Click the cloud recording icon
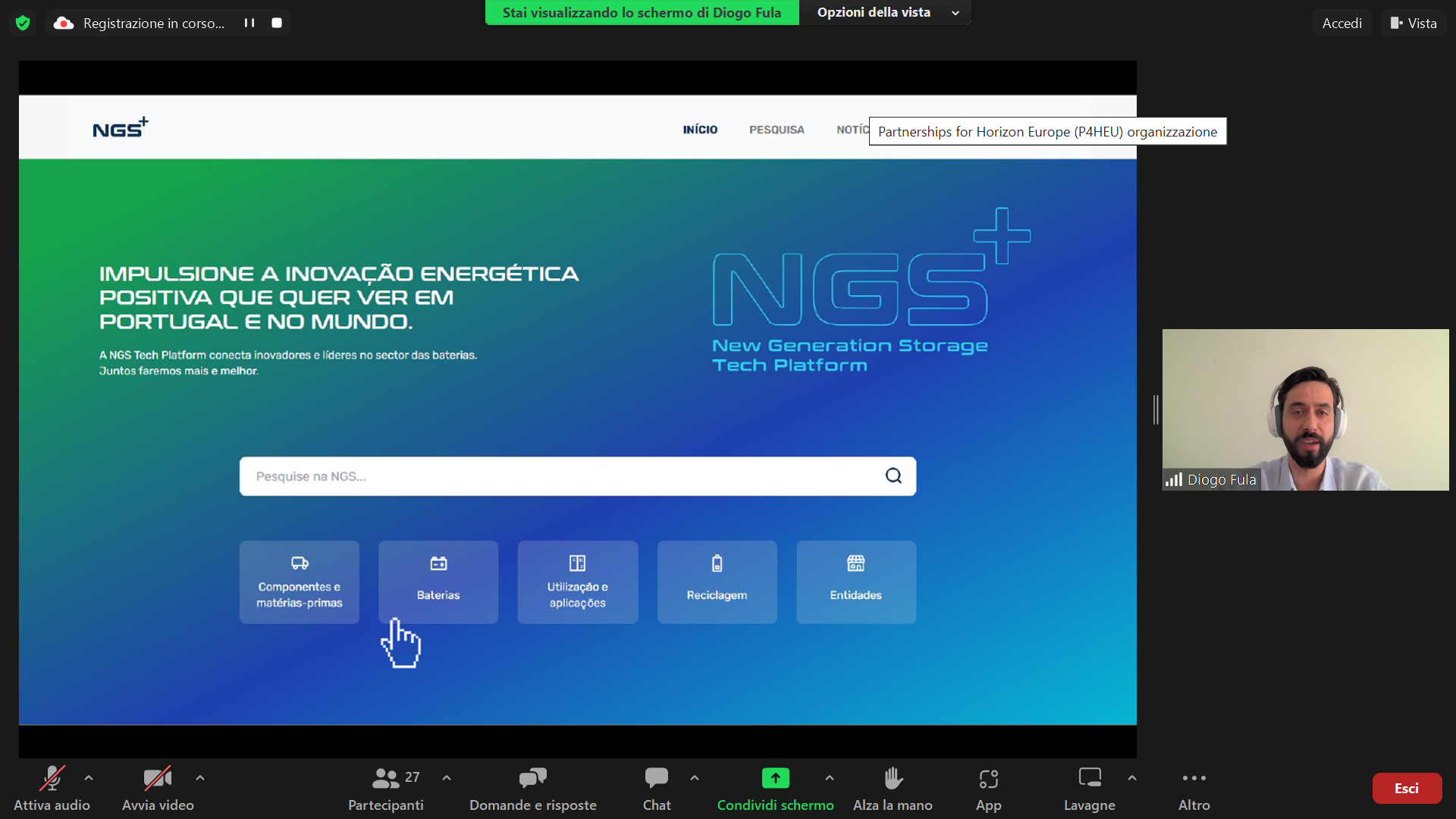1456x819 pixels. pyautogui.click(x=64, y=23)
